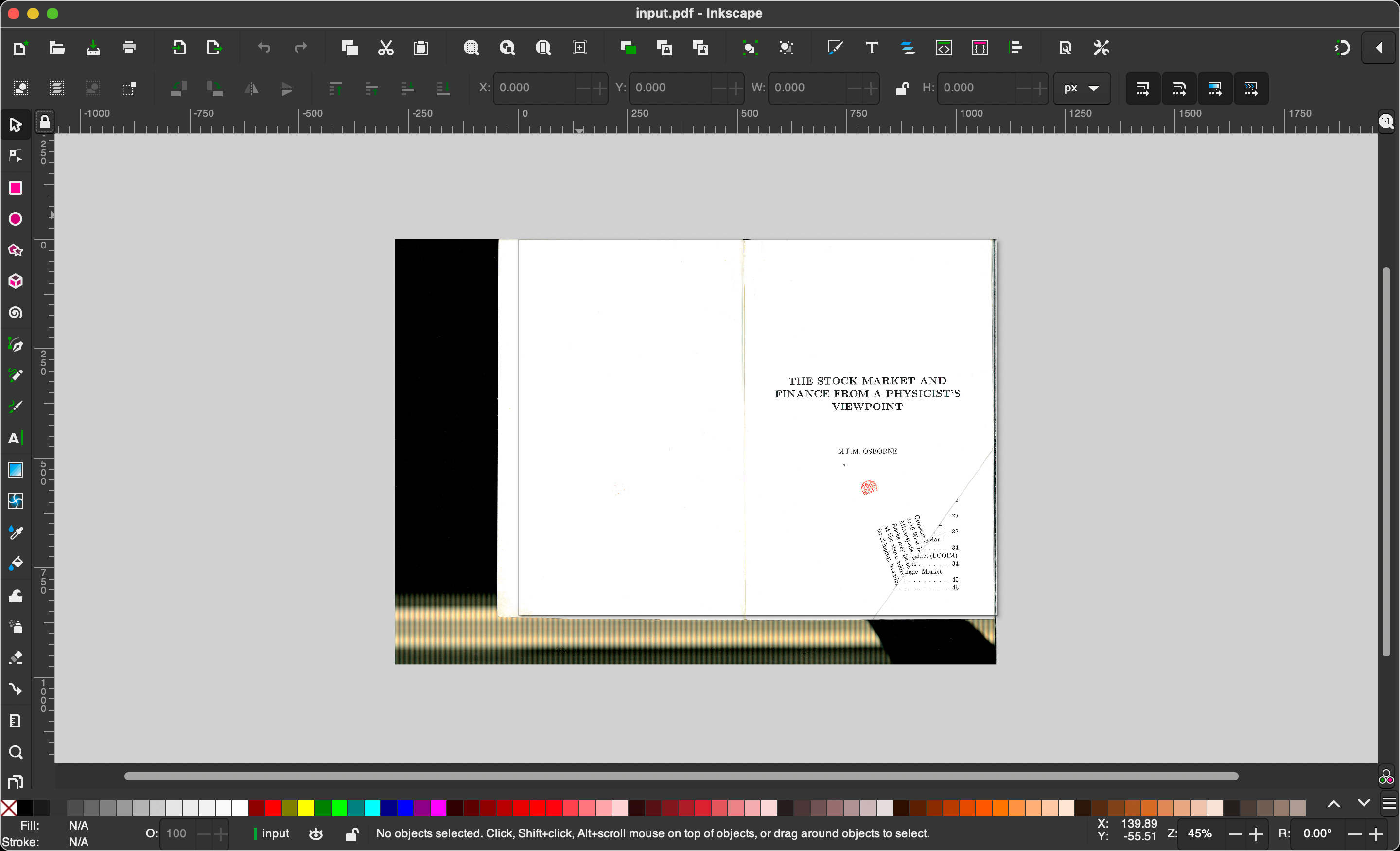Toggle the layer lock in the status bar

(x=352, y=834)
